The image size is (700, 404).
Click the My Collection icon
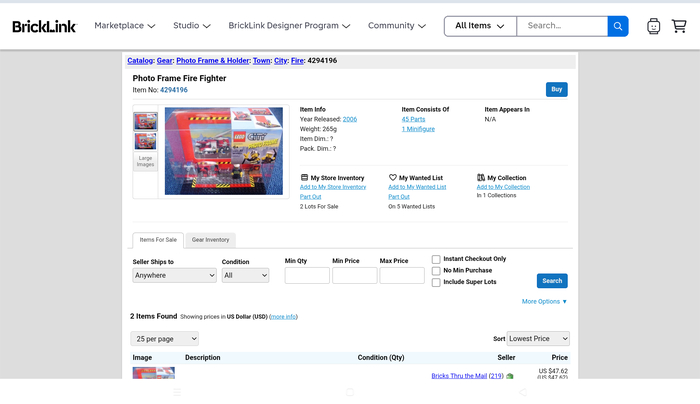tap(481, 177)
